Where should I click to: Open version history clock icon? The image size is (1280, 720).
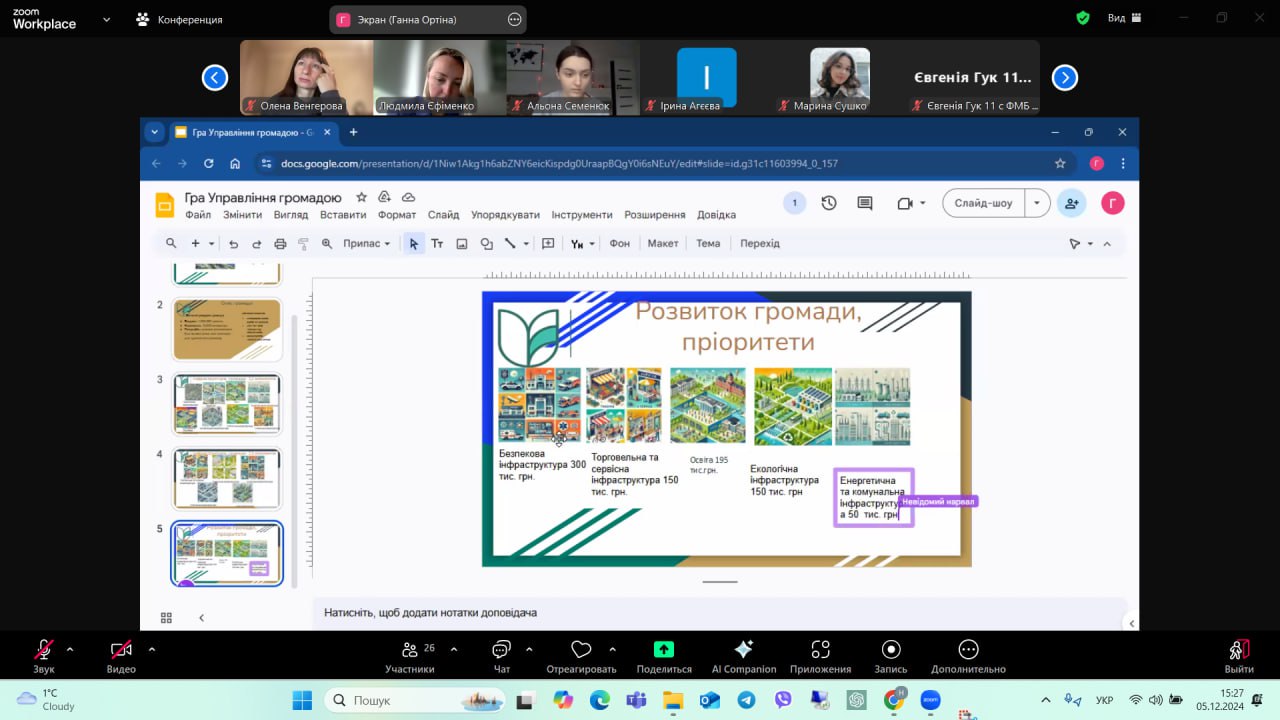click(829, 203)
